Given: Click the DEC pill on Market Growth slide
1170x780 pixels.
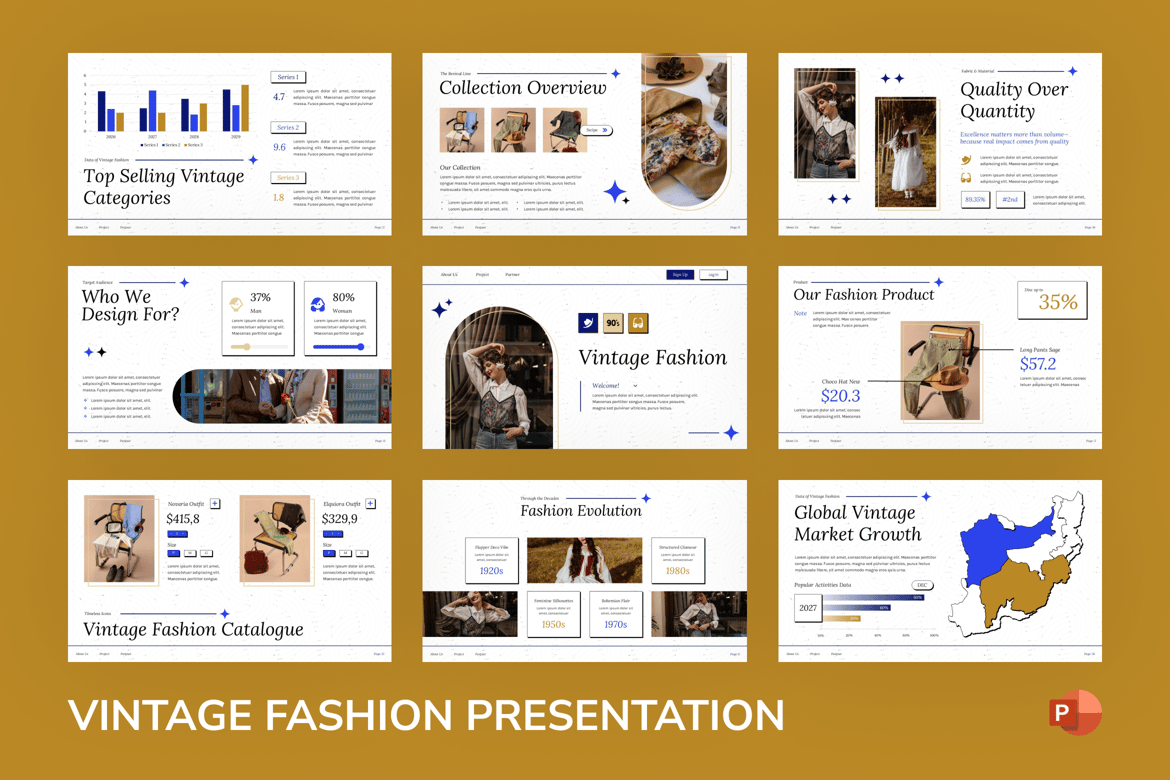Looking at the screenshot, I should click(x=922, y=585).
